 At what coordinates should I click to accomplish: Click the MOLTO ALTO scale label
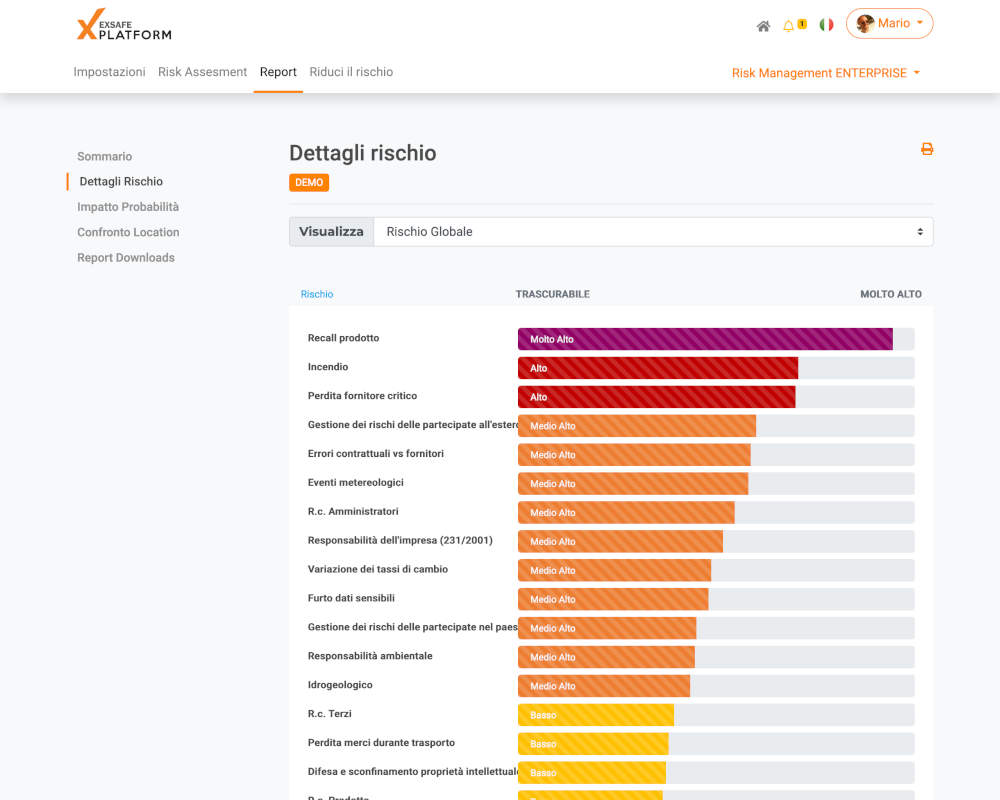[890, 294]
